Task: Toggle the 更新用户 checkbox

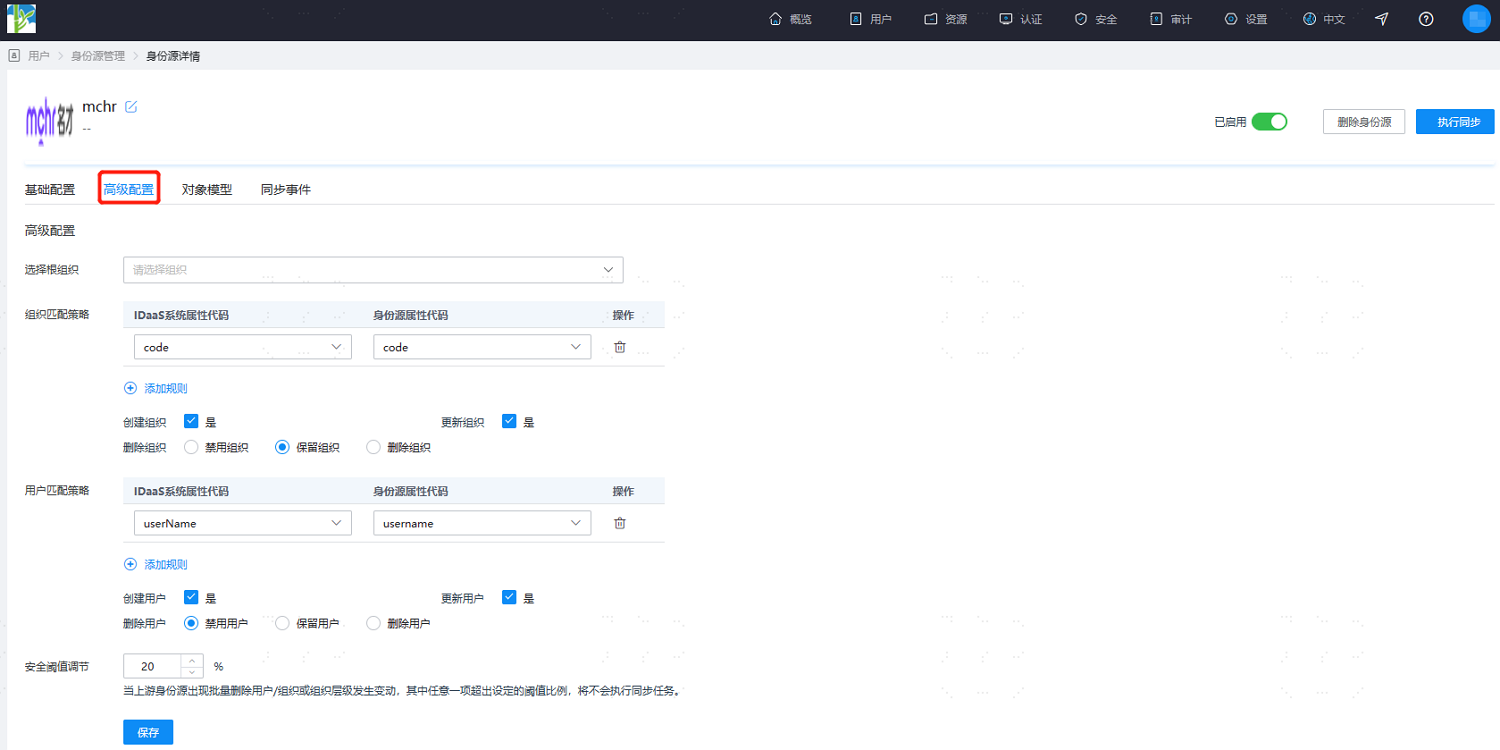Action: pos(509,597)
